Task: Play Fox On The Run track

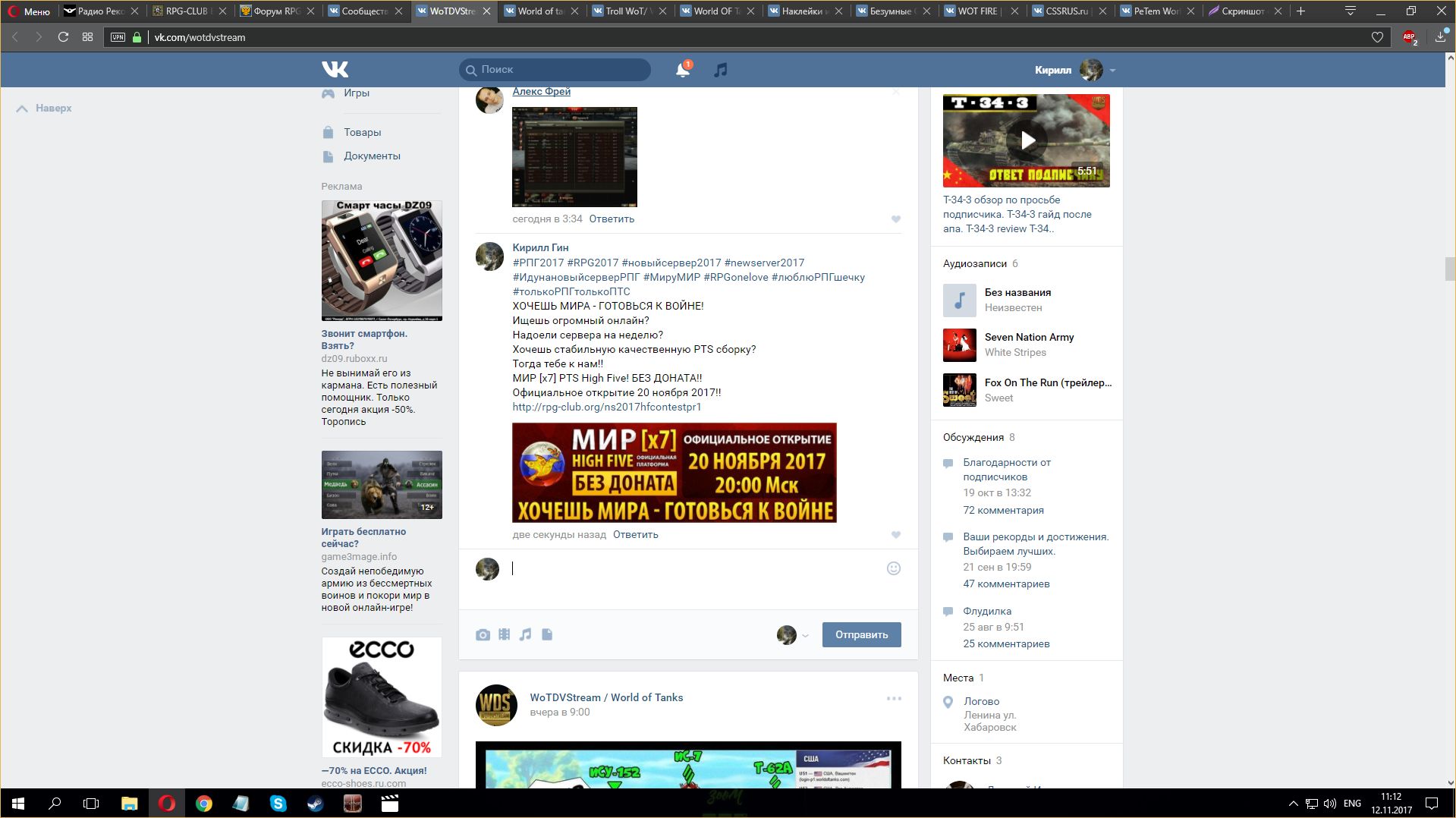Action: coord(959,390)
